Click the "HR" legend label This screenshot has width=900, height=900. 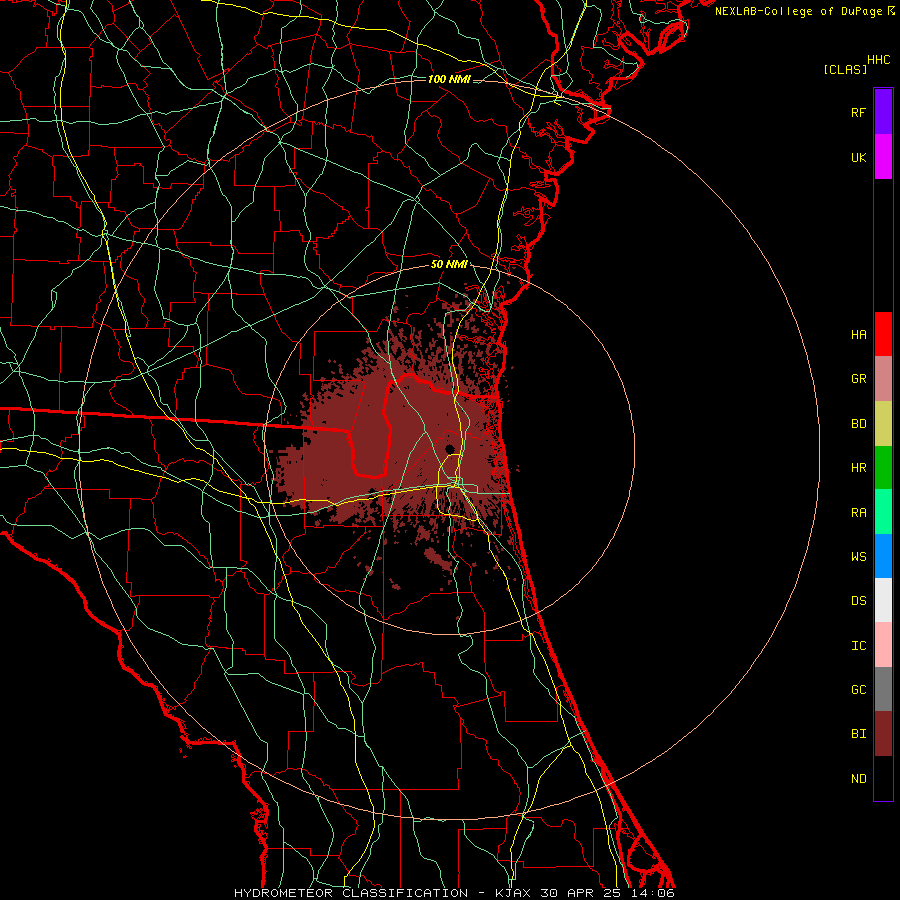[x=858, y=468]
